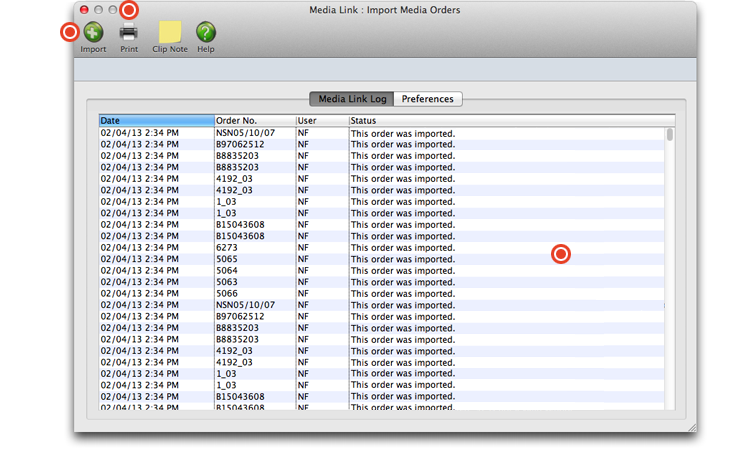Pick the row with order number 5064
The image size is (753, 449).
[254, 271]
